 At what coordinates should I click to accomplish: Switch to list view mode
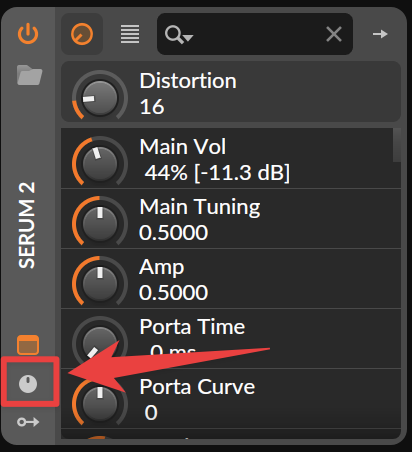(x=130, y=34)
